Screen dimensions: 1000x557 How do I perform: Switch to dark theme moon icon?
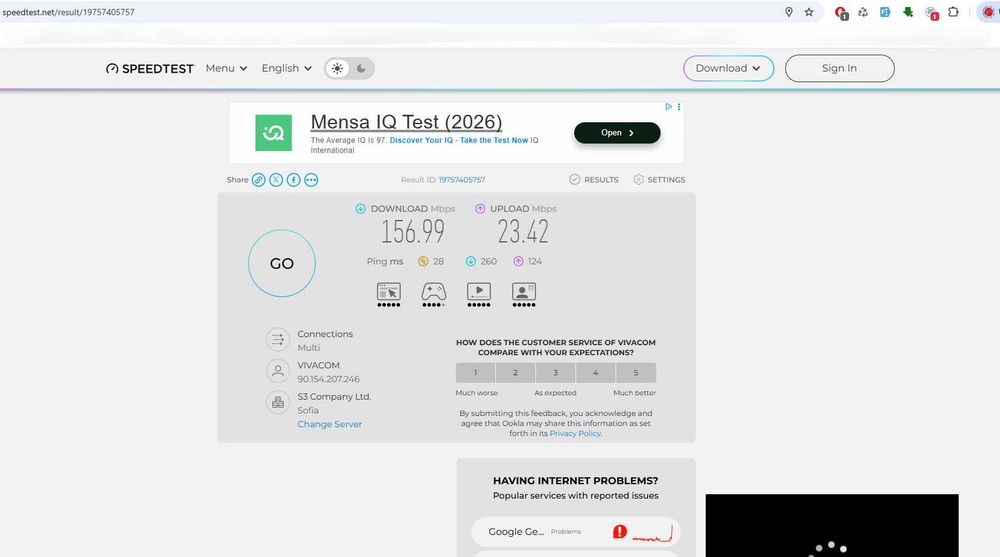tap(361, 68)
